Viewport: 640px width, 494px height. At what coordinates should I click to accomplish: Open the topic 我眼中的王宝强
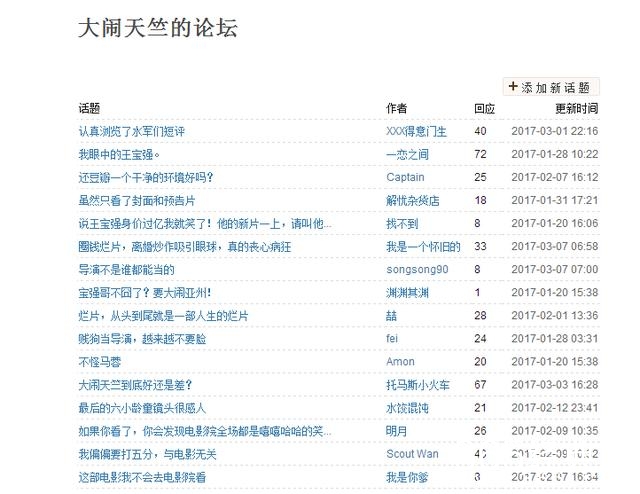point(119,154)
